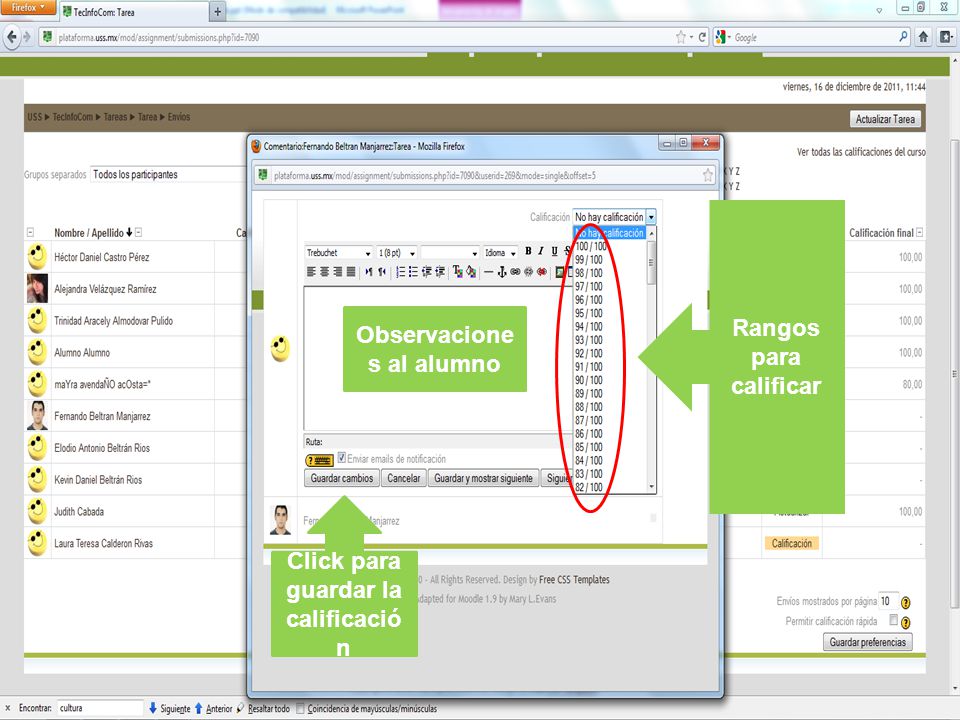Apply underline in the comment editor

pyautogui.click(x=554, y=252)
